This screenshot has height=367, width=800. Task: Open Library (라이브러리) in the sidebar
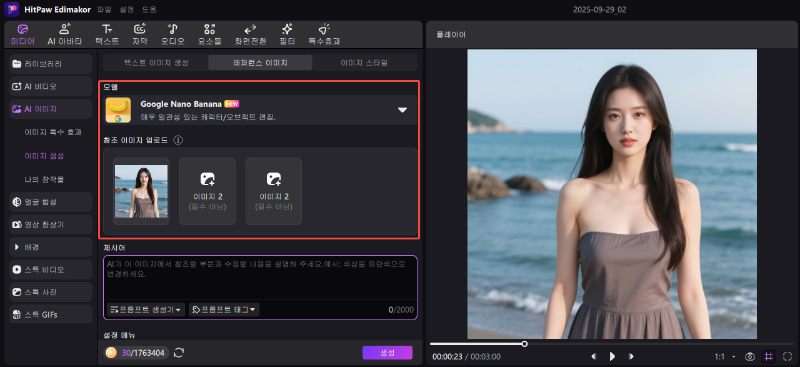51,64
